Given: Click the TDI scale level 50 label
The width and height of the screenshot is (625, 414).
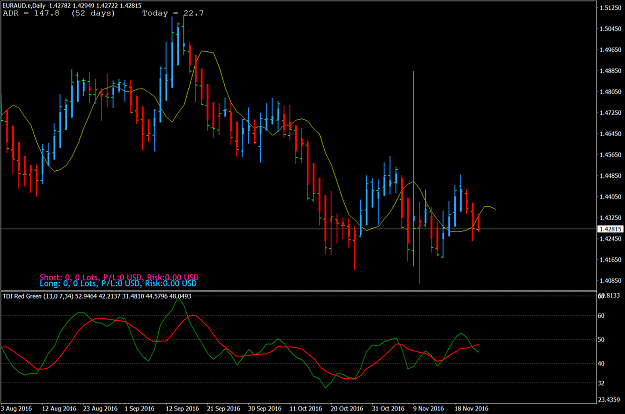Looking at the screenshot, I should 601,339.
